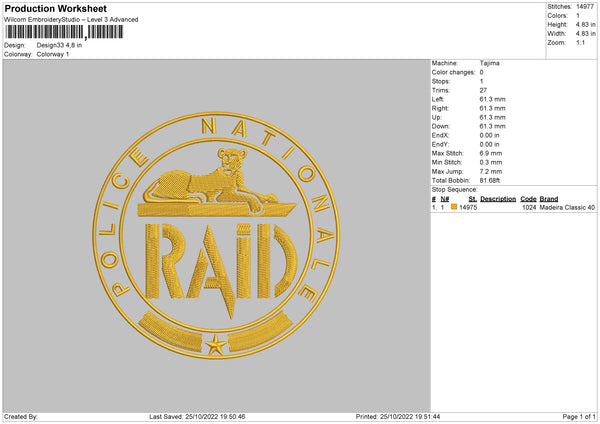Click the Design name 'Design33 4,8 in'
Viewport: 600px width, 424px height.
59,45
